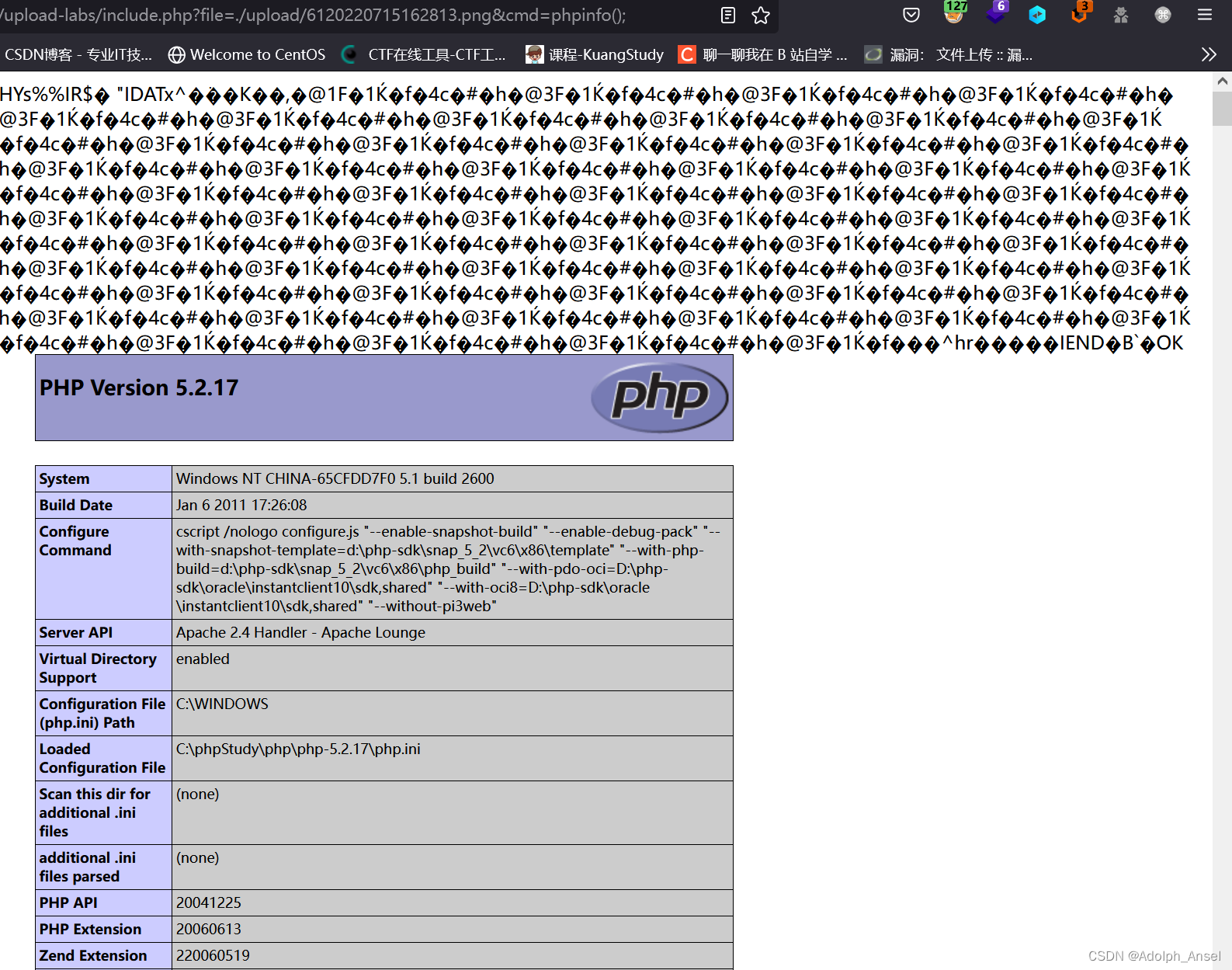
Task: Select Zend Extension label
Action: (x=93, y=956)
